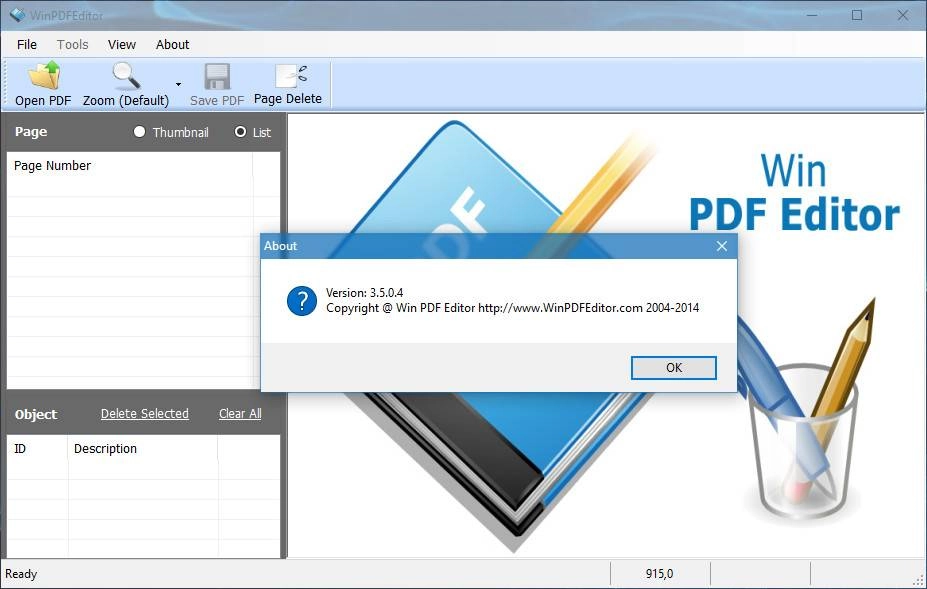Click the question mark icon in About dialog

pyautogui.click(x=302, y=301)
